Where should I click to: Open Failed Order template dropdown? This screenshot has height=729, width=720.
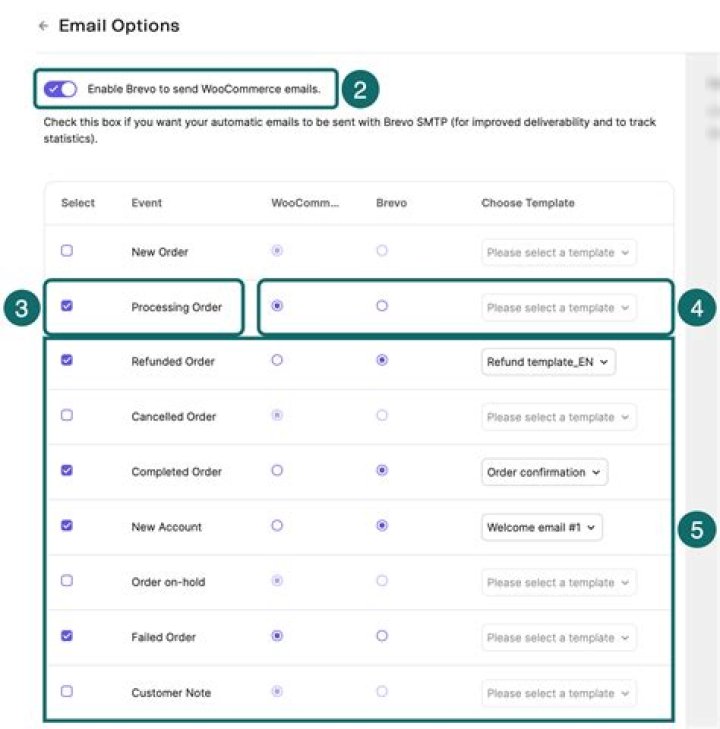click(559, 637)
